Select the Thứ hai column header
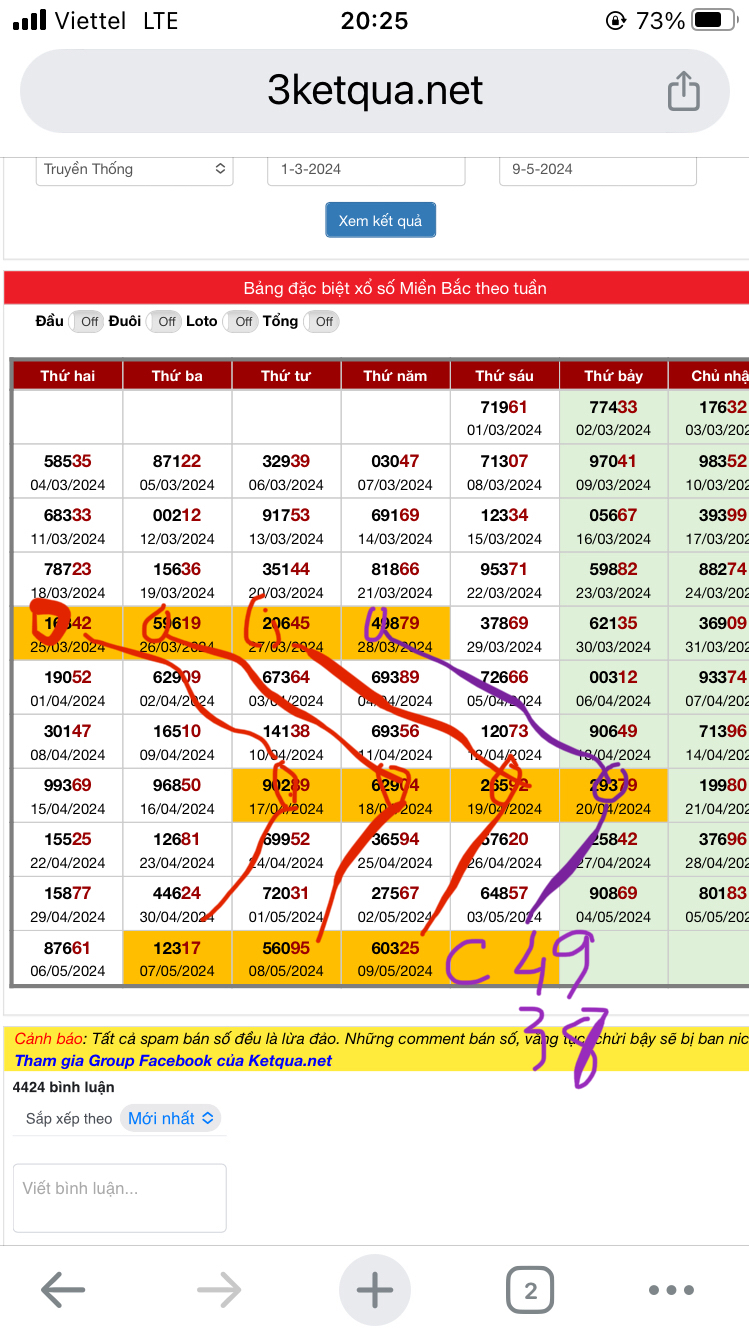This screenshot has width=749, height=1334. tap(68, 376)
